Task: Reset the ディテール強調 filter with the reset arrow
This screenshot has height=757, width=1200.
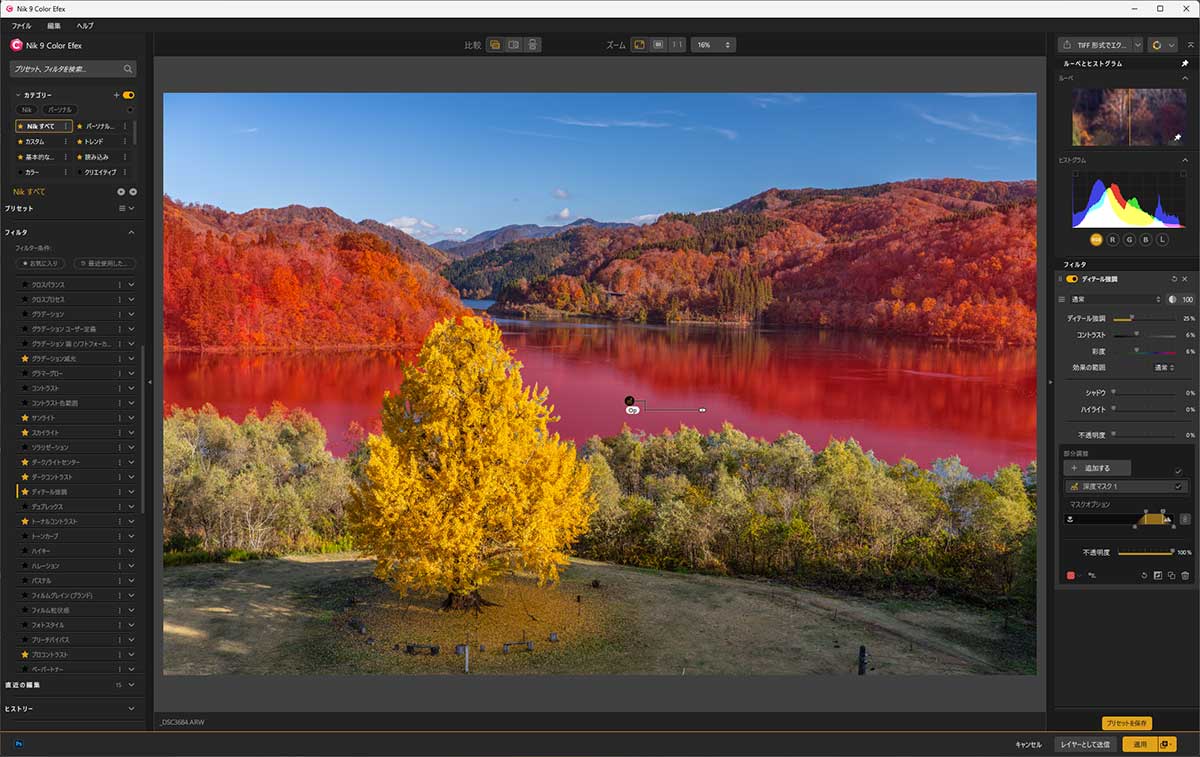Action: (x=1174, y=279)
